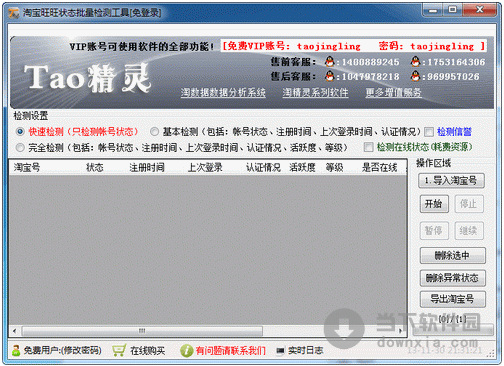Select 快速检测 radio option
This screenshot has width=504, height=366.
[x=20, y=132]
